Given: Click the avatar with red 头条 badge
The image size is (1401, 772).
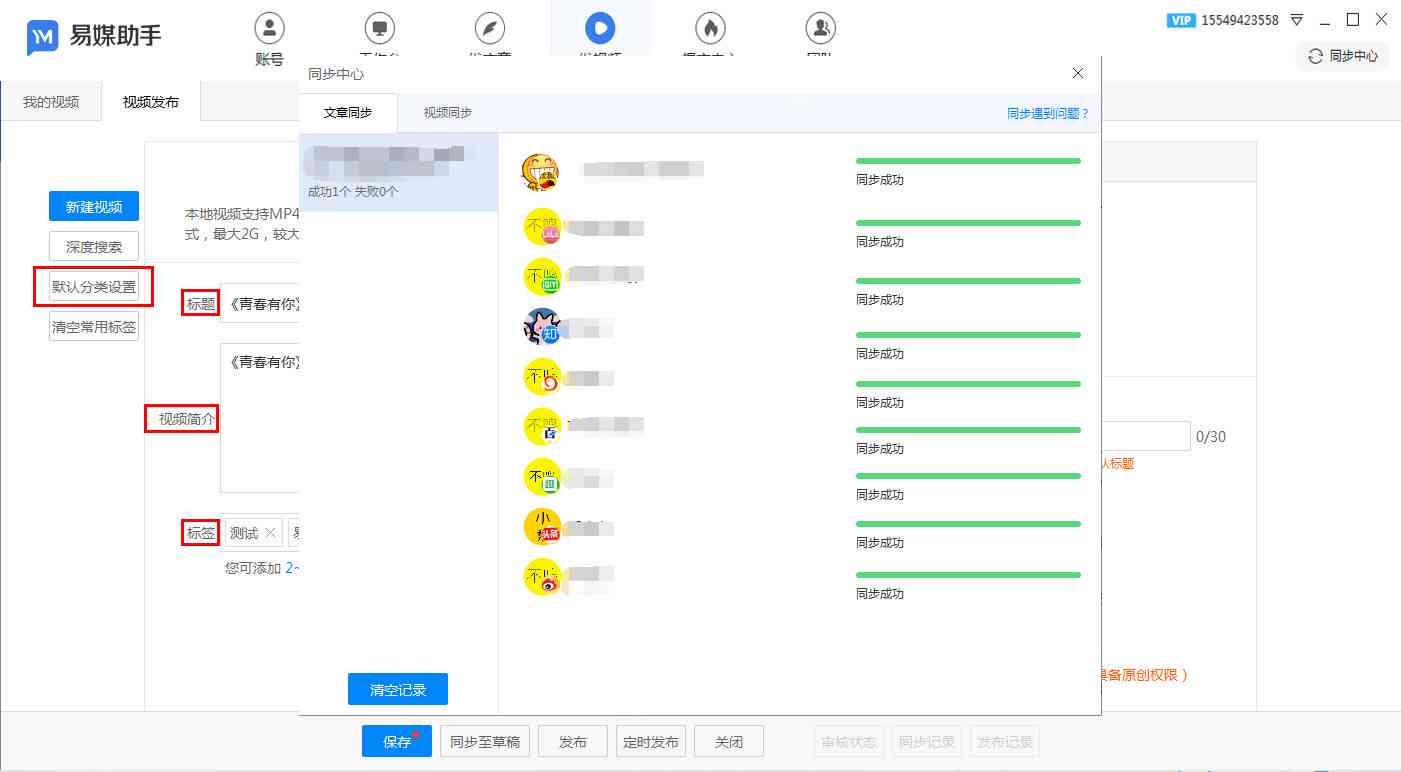Looking at the screenshot, I should click(x=543, y=526).
